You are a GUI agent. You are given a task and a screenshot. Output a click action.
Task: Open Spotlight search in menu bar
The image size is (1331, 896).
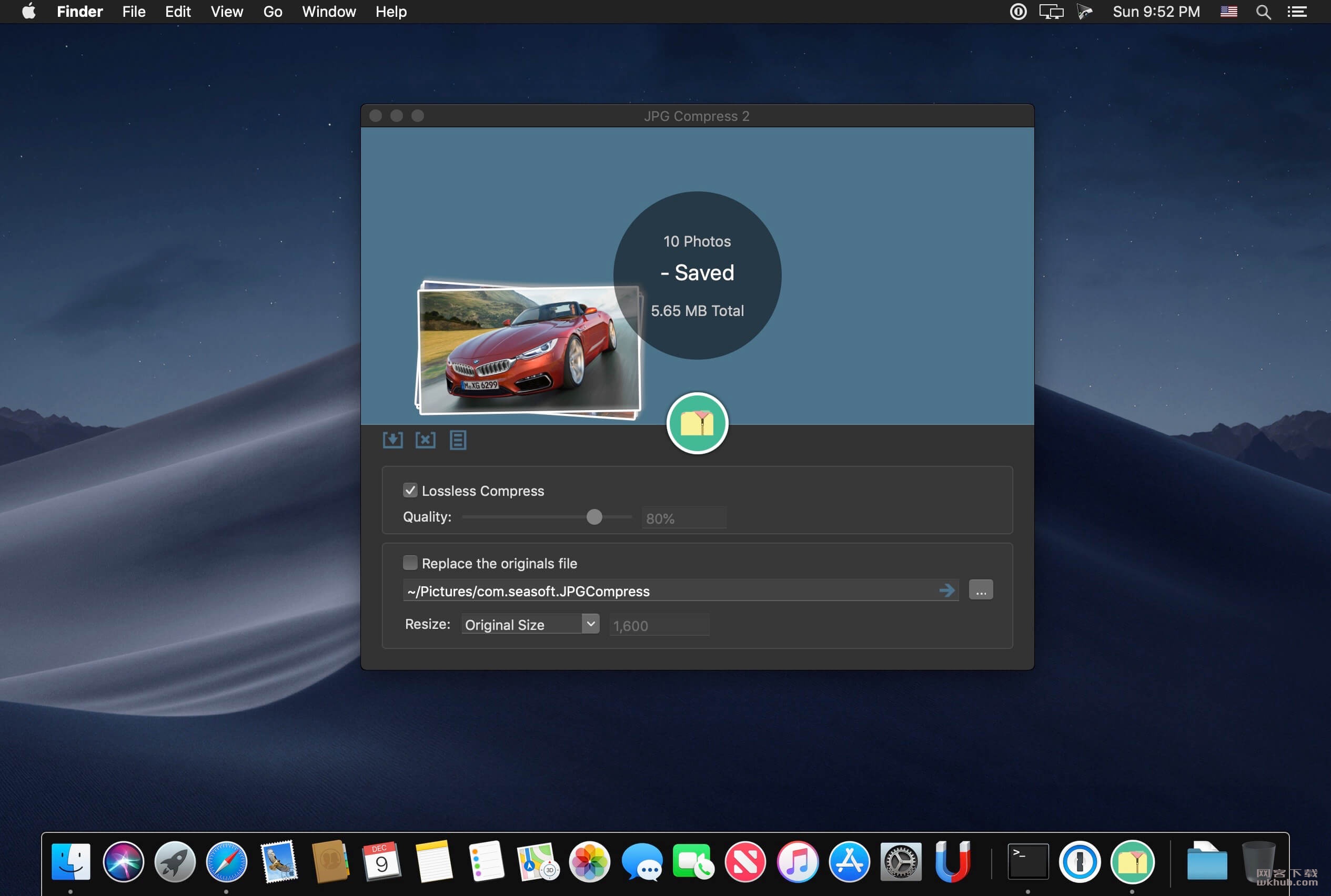[x=1263, y=12]
